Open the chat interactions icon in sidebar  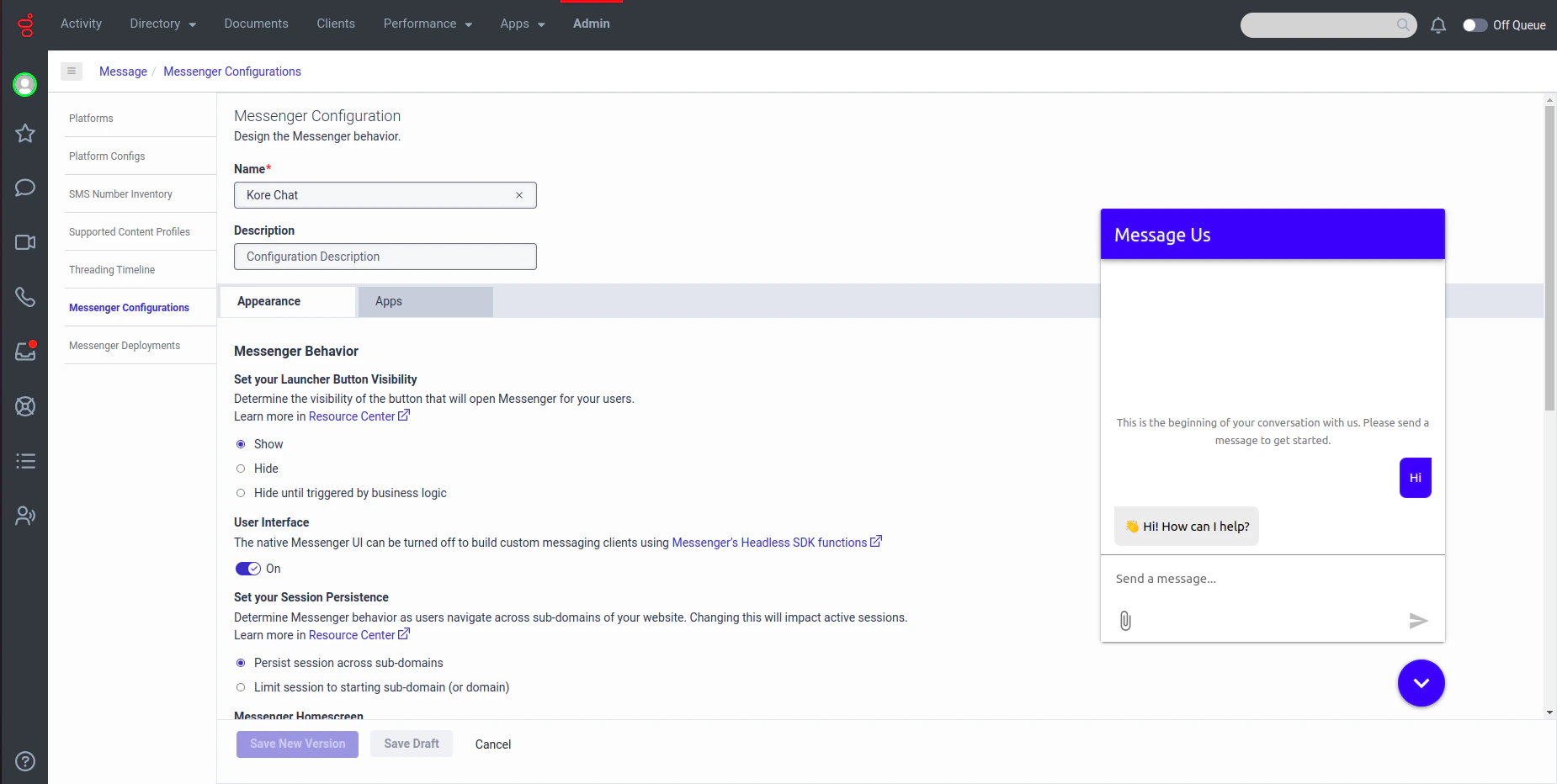(x=24, y=188)
